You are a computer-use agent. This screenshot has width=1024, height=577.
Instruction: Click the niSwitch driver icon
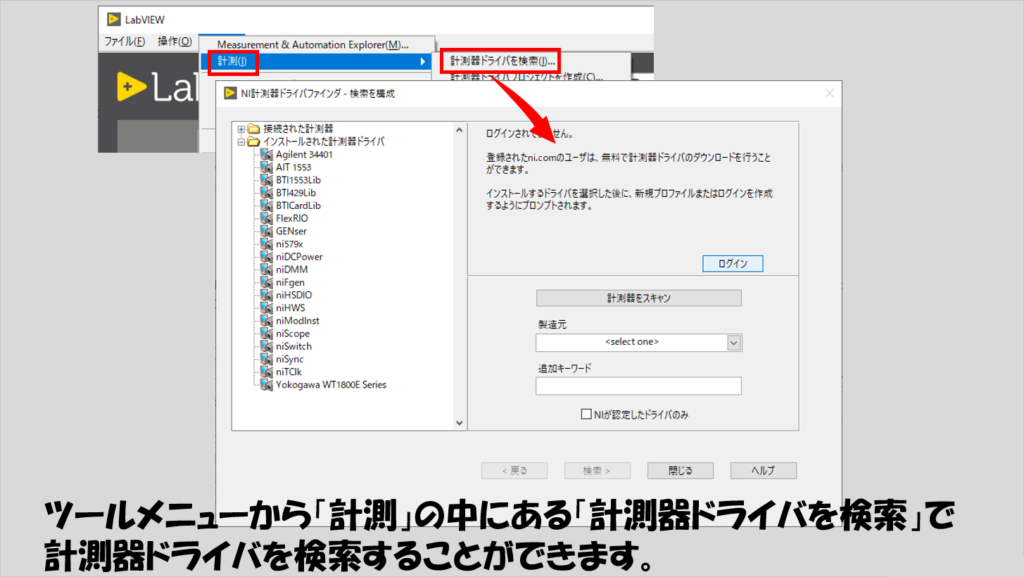pyautogui.click(x=266, y=347)
